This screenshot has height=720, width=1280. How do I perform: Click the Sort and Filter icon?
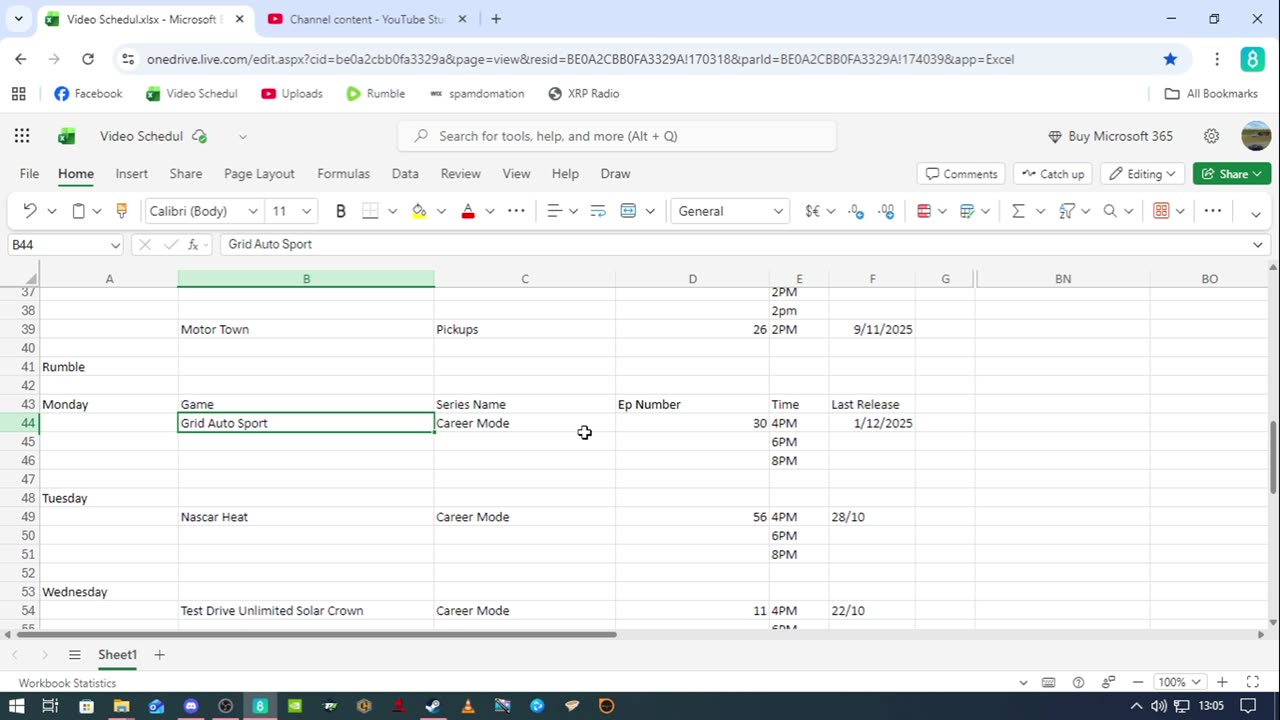coord(1067,211)
